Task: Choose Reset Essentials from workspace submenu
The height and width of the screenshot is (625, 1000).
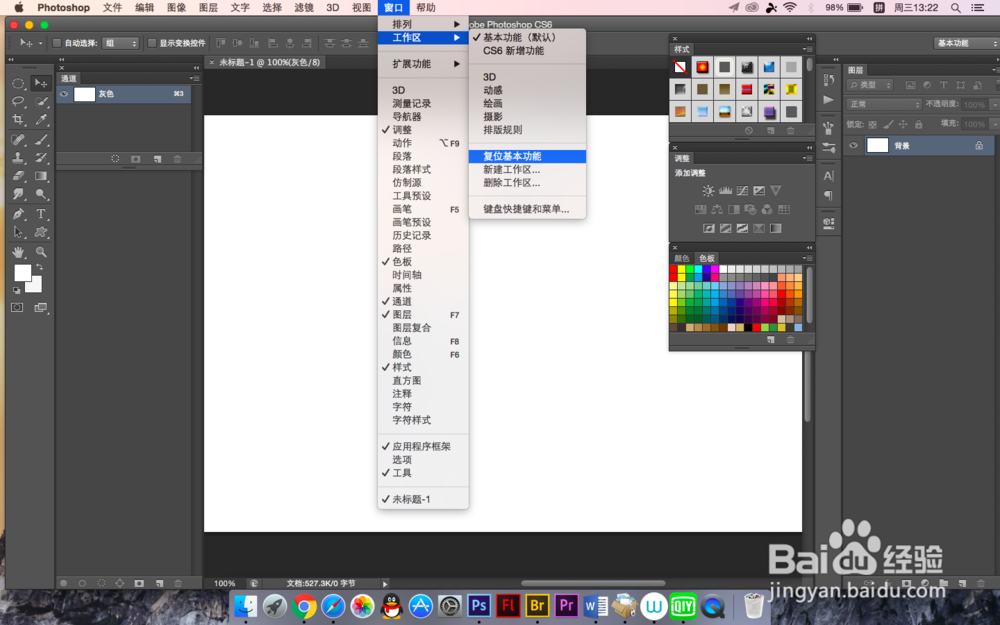Action: (527, 156)
